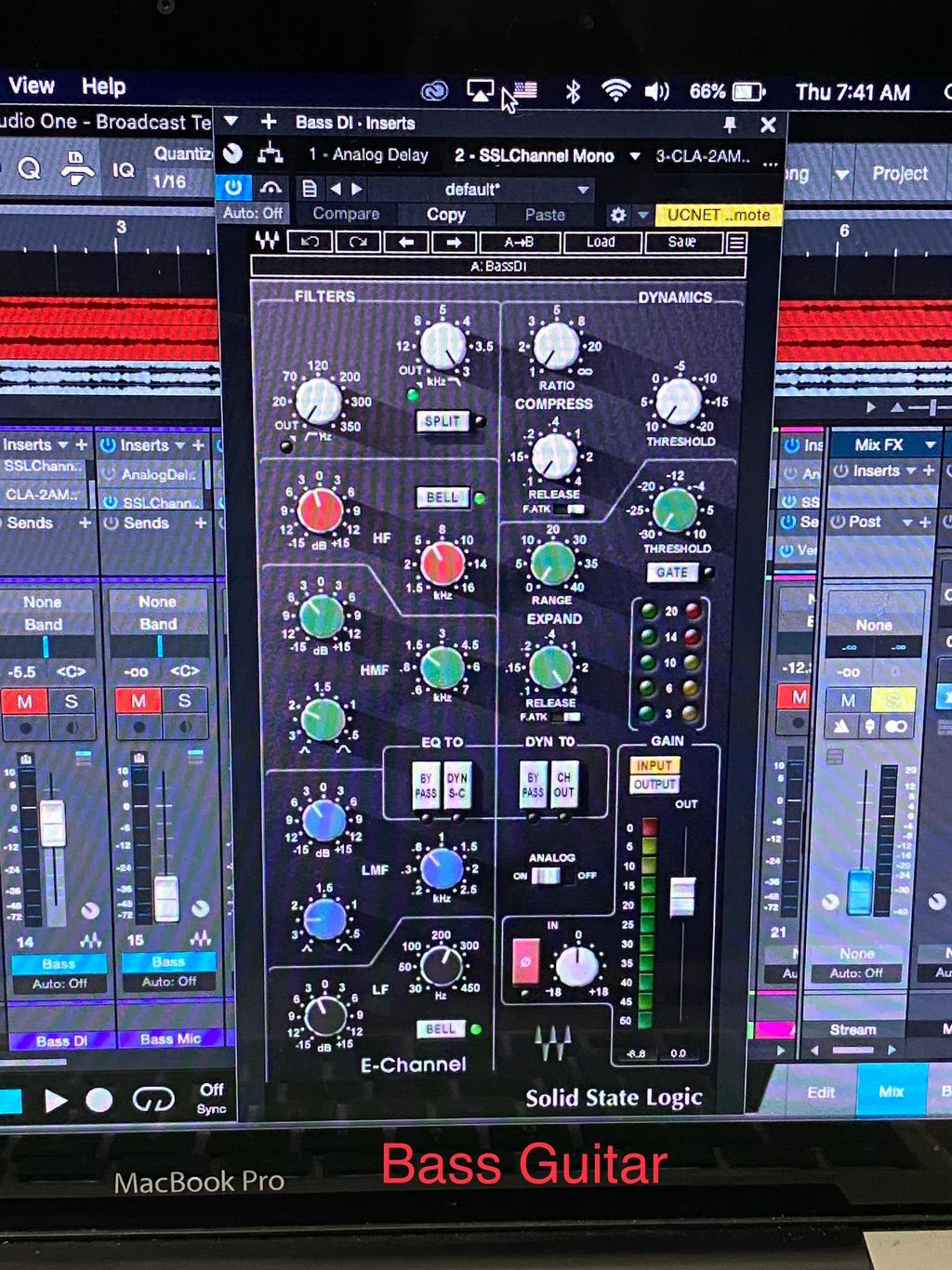Toggle the LF BELL button
The height and width of the screenshot is (1270, 952).
442,1029
